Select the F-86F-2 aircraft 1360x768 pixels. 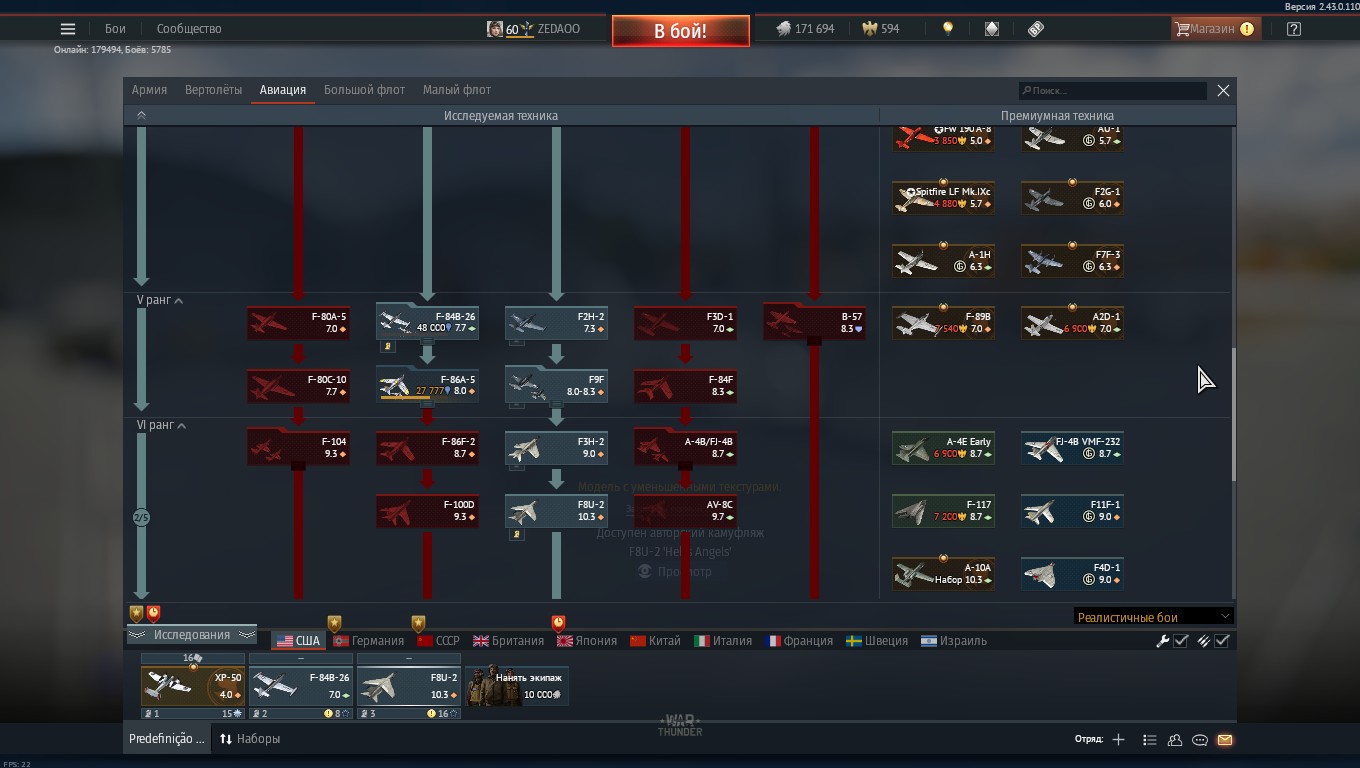(427, 448)
